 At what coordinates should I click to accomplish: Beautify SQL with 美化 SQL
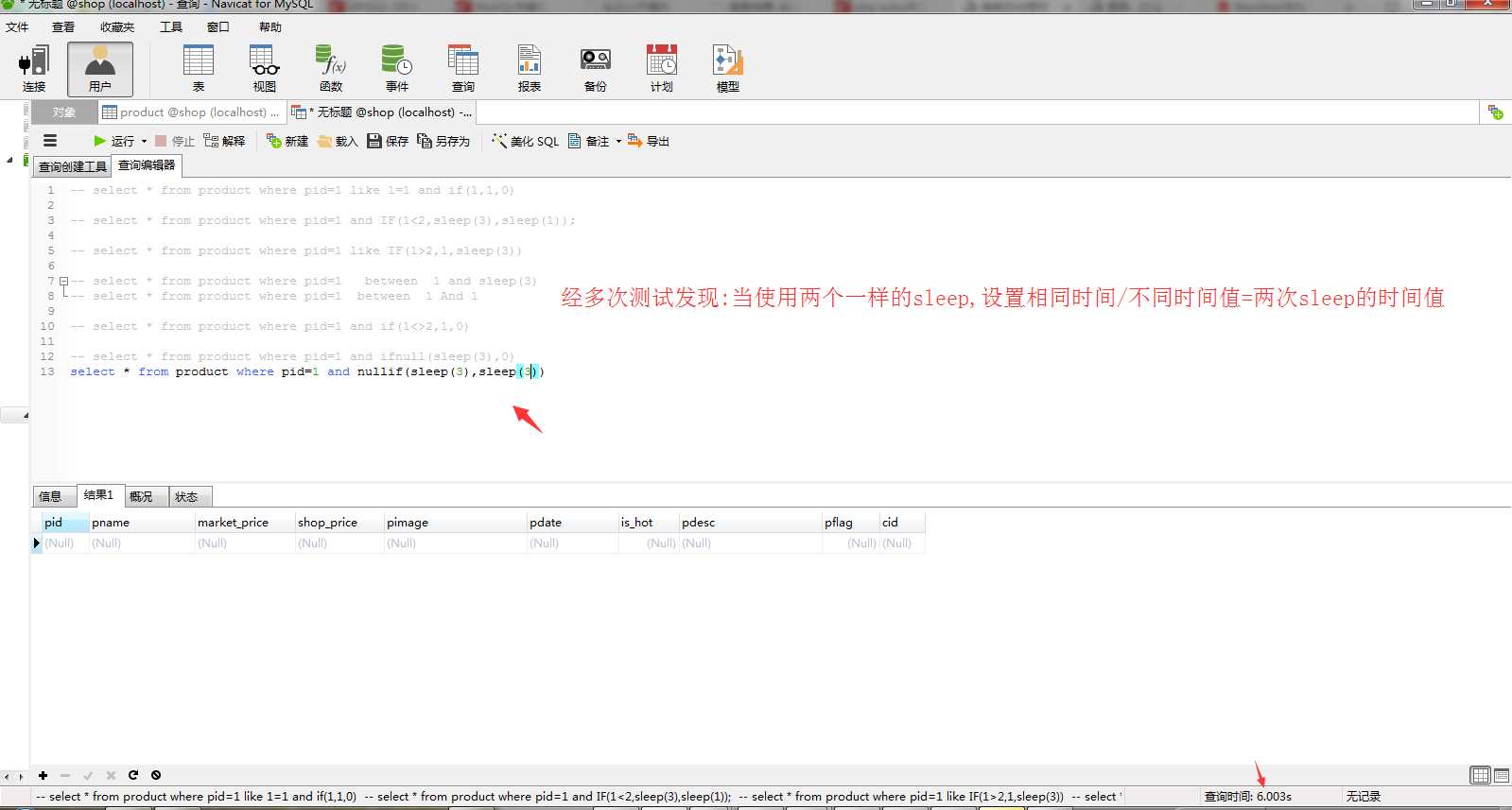[x=526, y=141]
